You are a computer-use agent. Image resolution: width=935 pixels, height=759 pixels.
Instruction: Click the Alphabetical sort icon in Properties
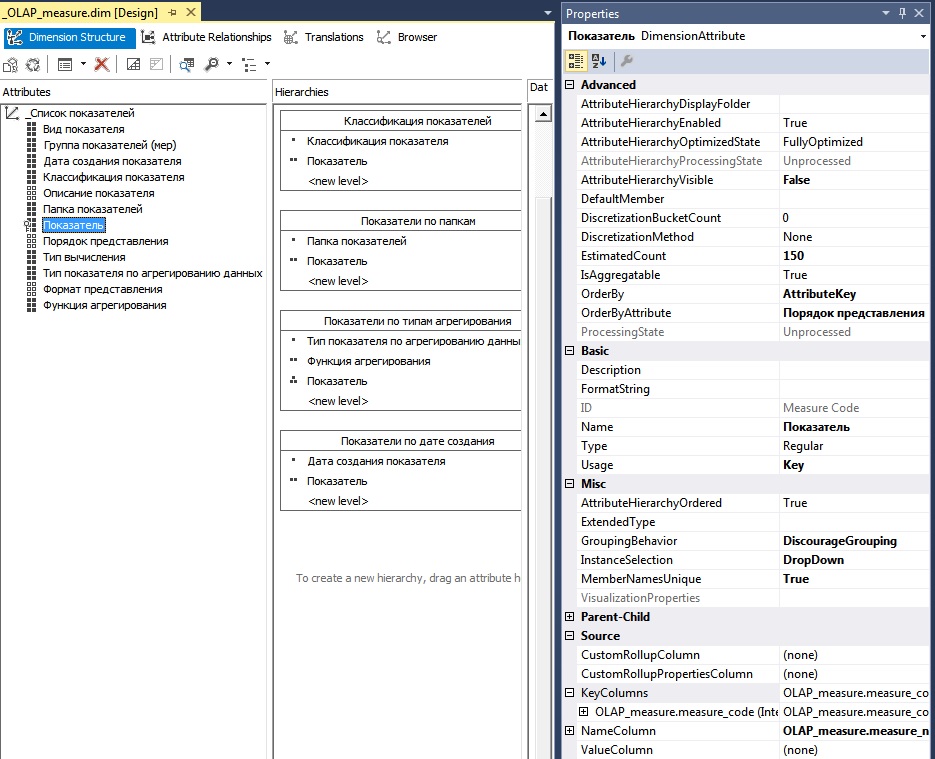click(x=599, y=61)
